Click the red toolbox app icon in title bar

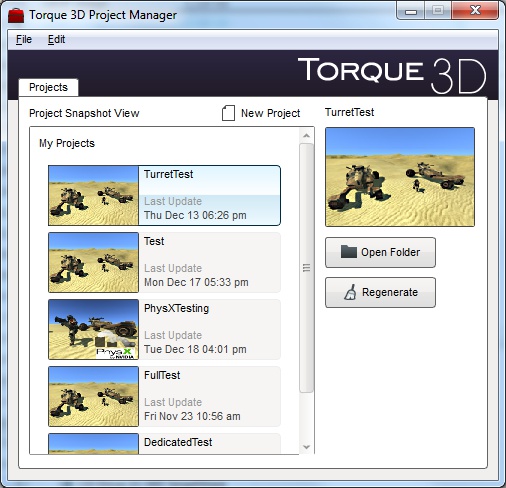coord(16,15)
